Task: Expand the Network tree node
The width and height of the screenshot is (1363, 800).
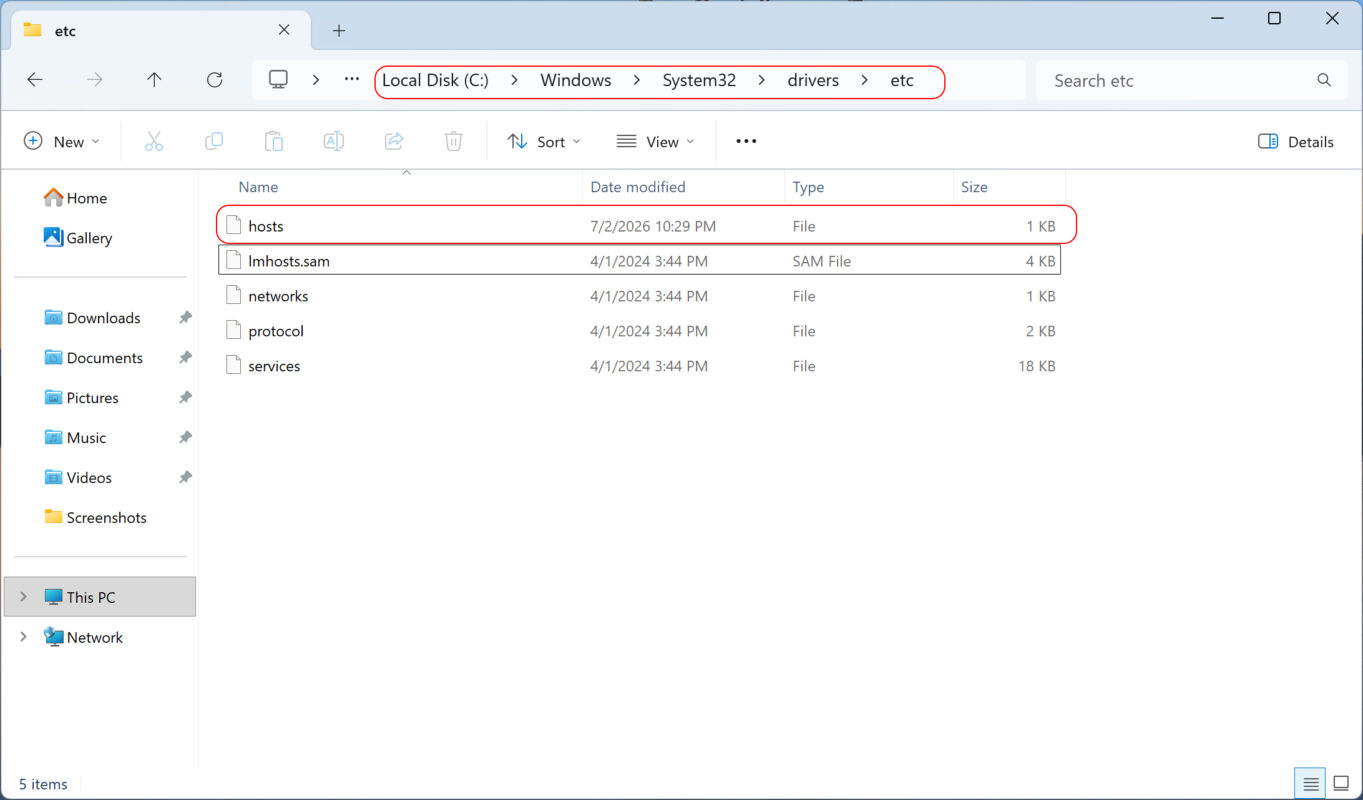Action: [x=24, y=637]
